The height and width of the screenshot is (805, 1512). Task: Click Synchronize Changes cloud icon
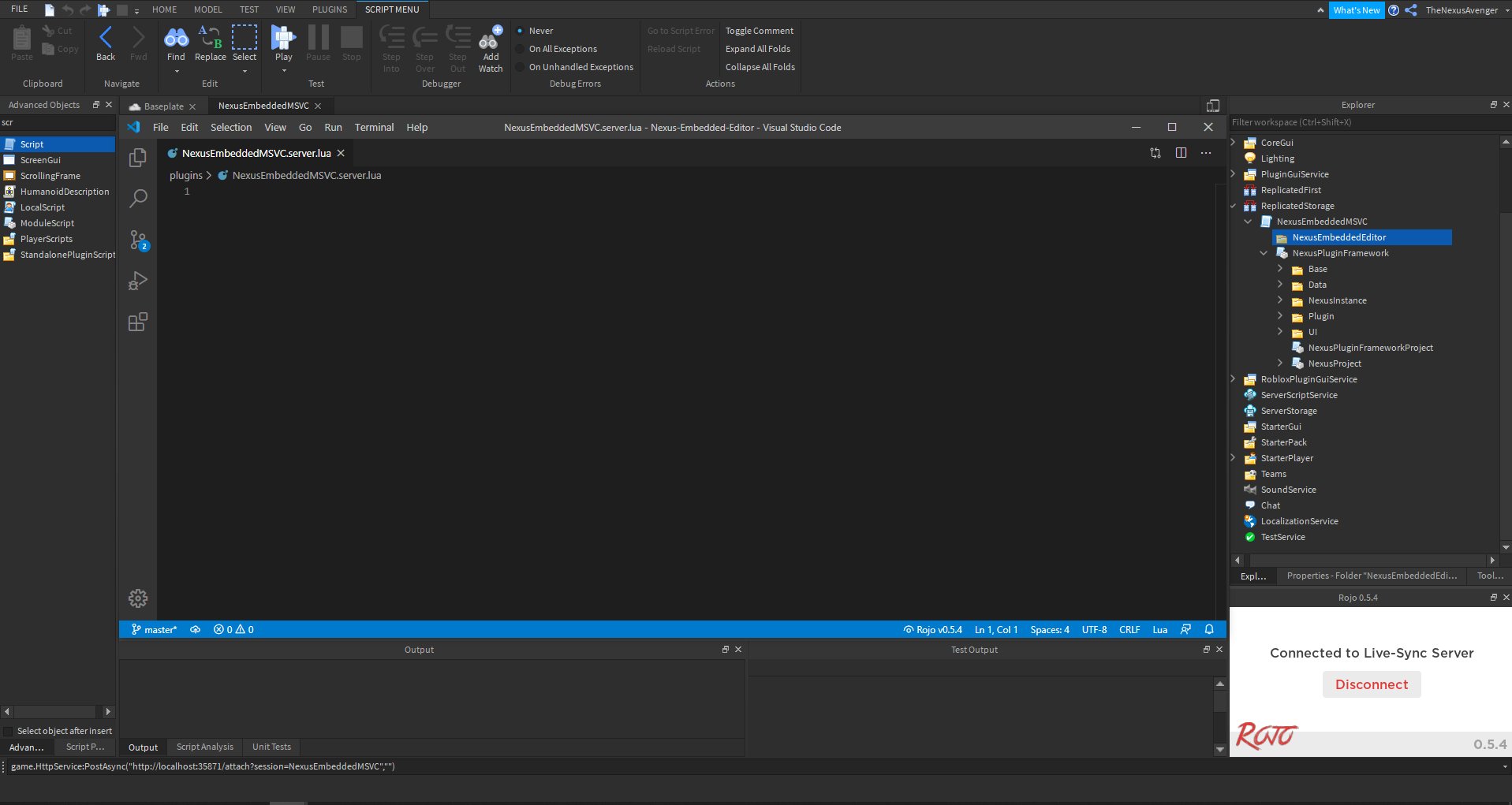coord(195,629)
